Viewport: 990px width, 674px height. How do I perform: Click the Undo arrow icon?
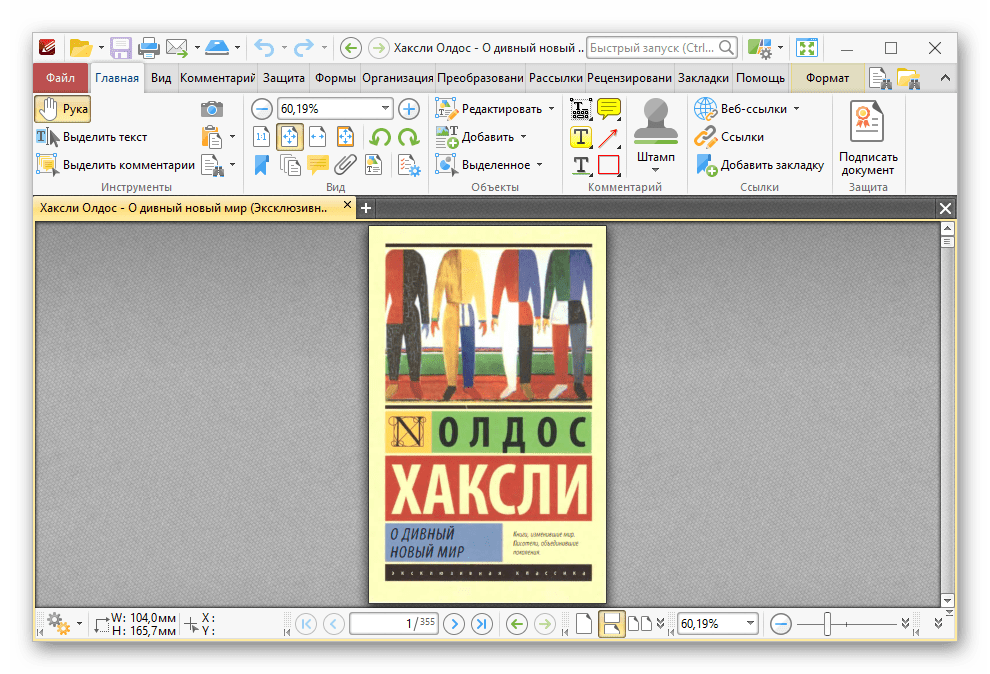264,48
